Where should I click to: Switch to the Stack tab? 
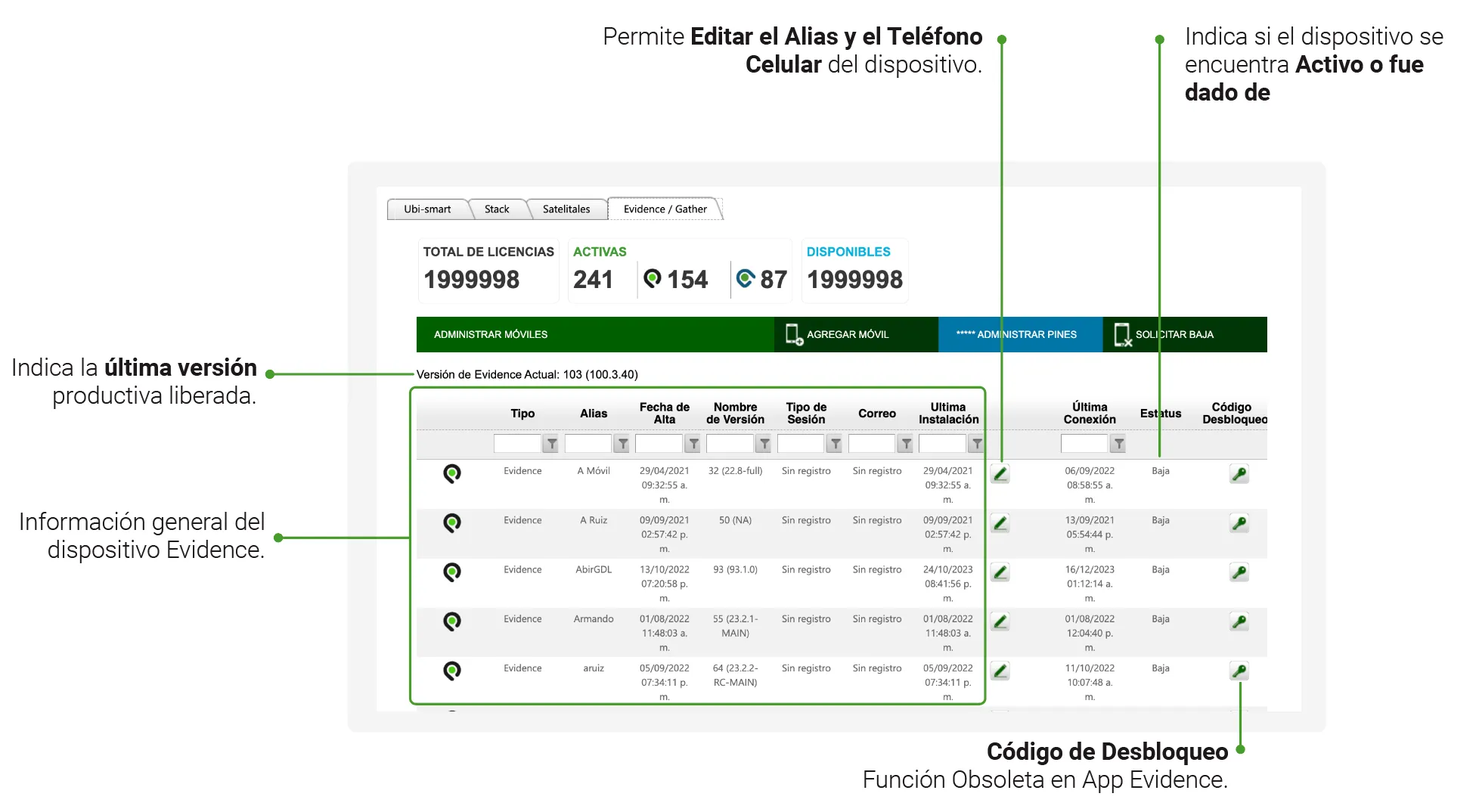tap(497, 209)
